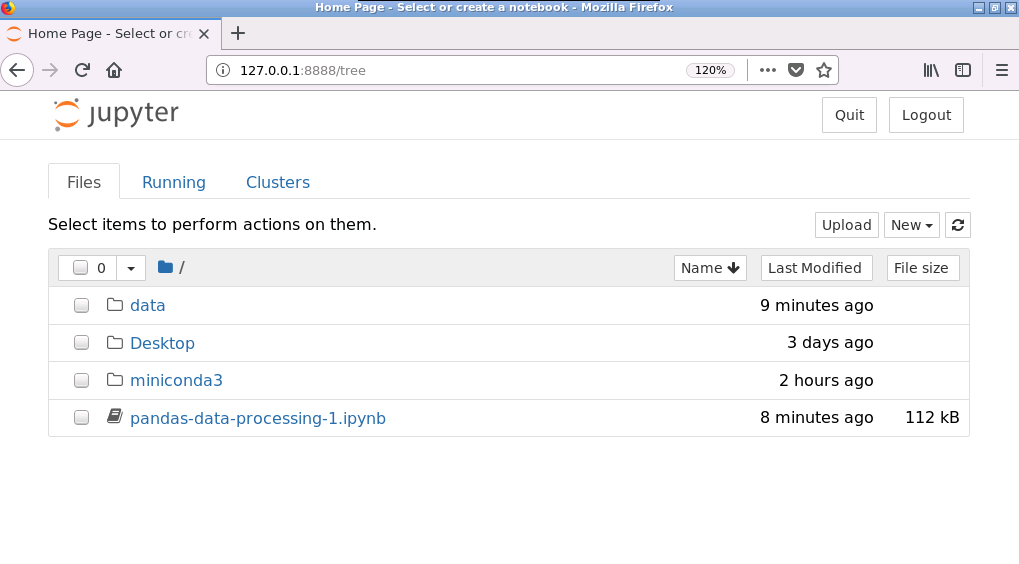The image size is (1019, 564).
Task: Open the New dropdown menu
Action: [911, 225]
